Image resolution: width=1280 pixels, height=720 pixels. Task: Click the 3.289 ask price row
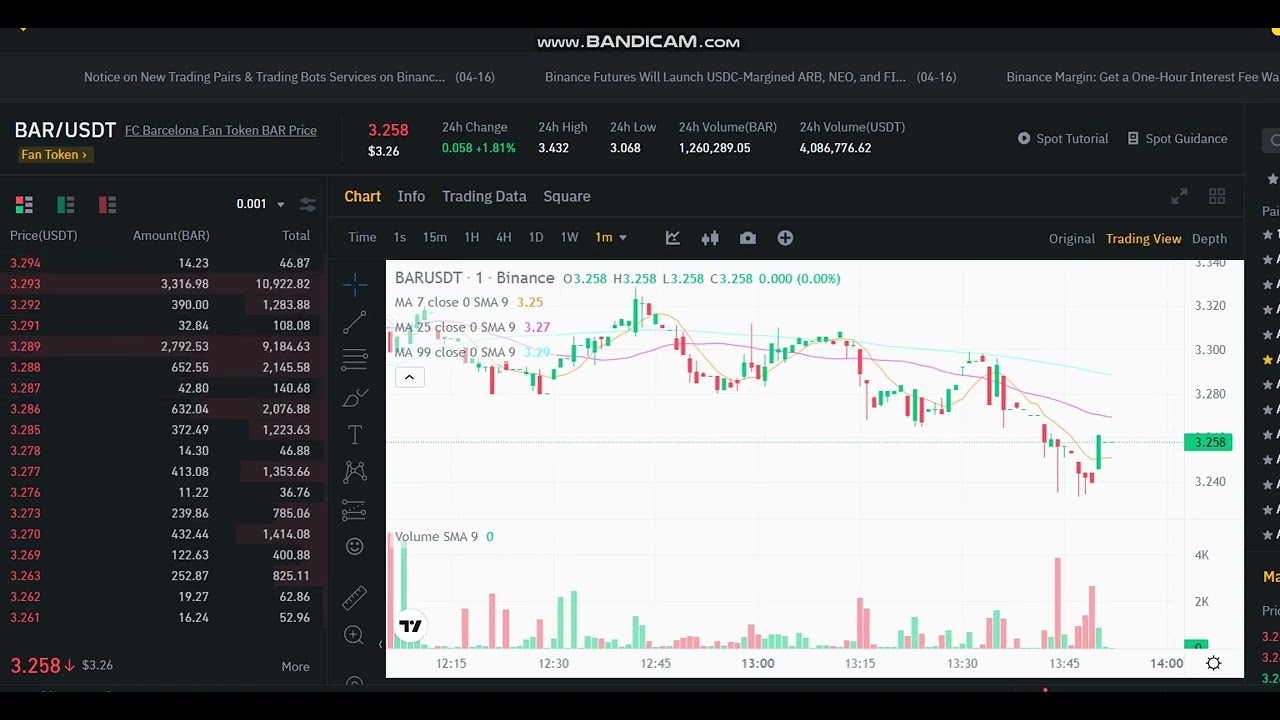163,347
